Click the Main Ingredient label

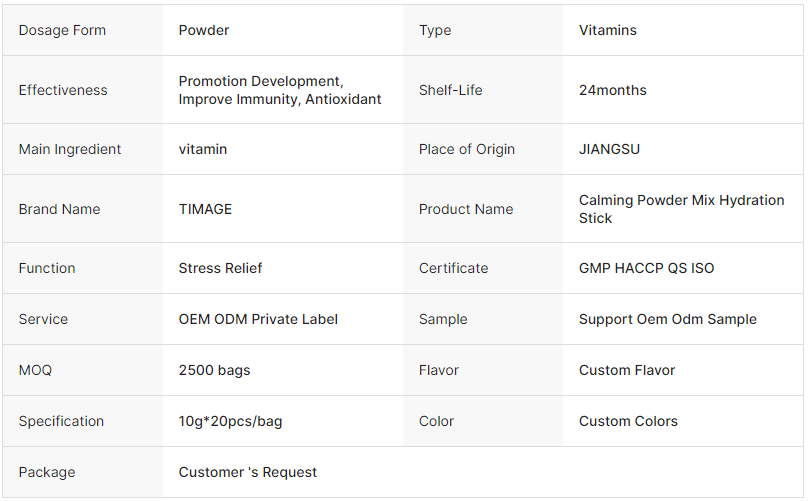(70, 149)
